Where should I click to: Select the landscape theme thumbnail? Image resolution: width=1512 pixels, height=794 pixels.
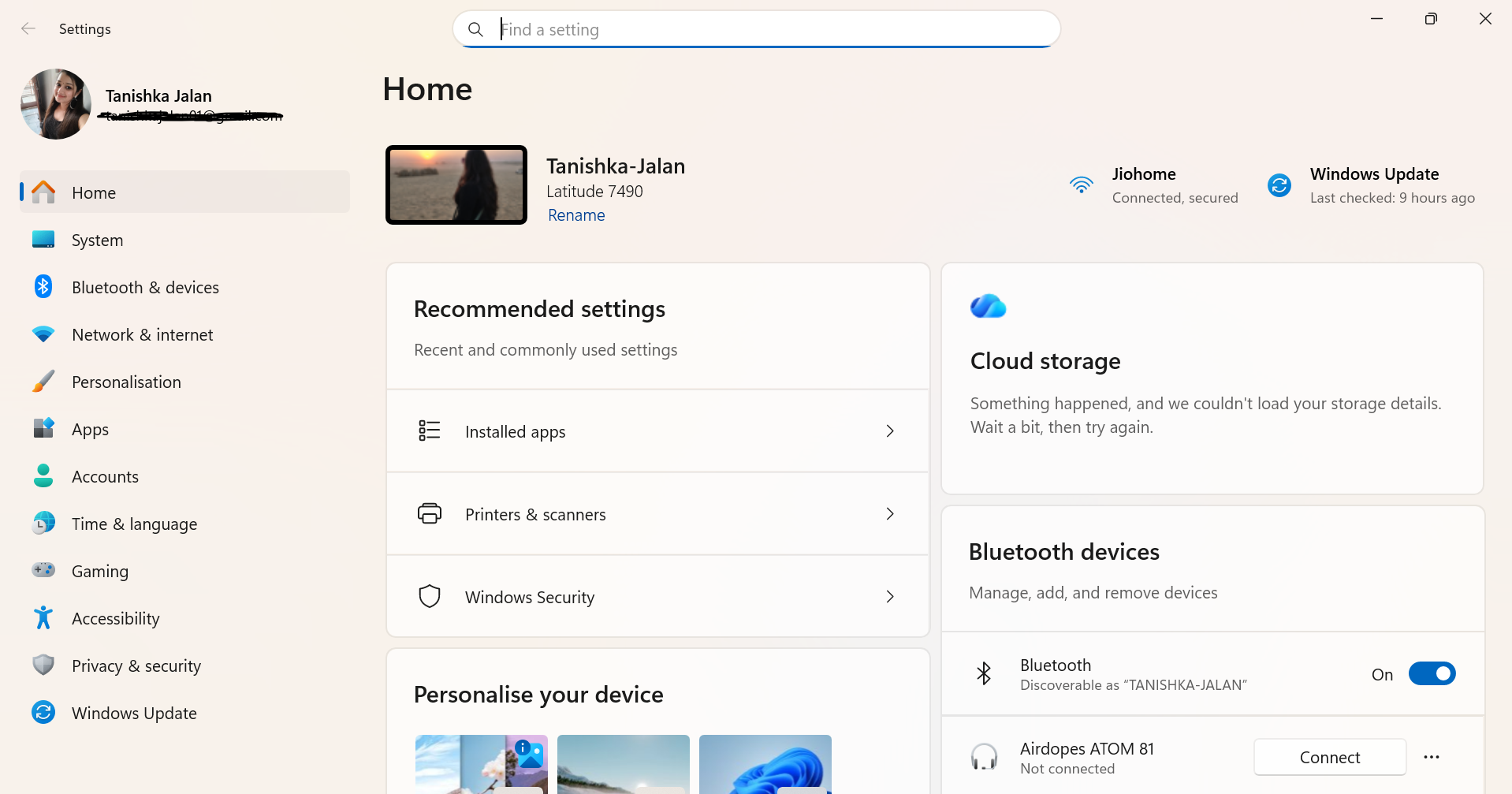pos(624,764)
